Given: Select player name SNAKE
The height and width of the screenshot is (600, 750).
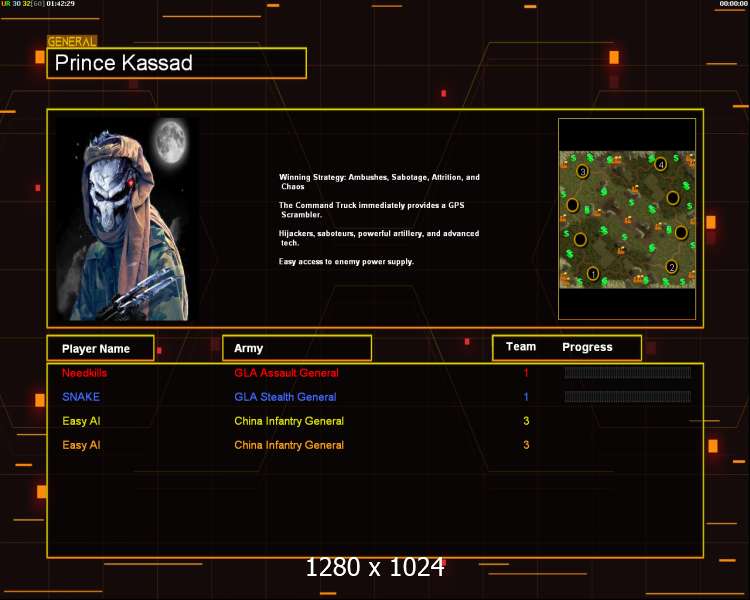Looking at the screenshot, I should tap(81, 397).
